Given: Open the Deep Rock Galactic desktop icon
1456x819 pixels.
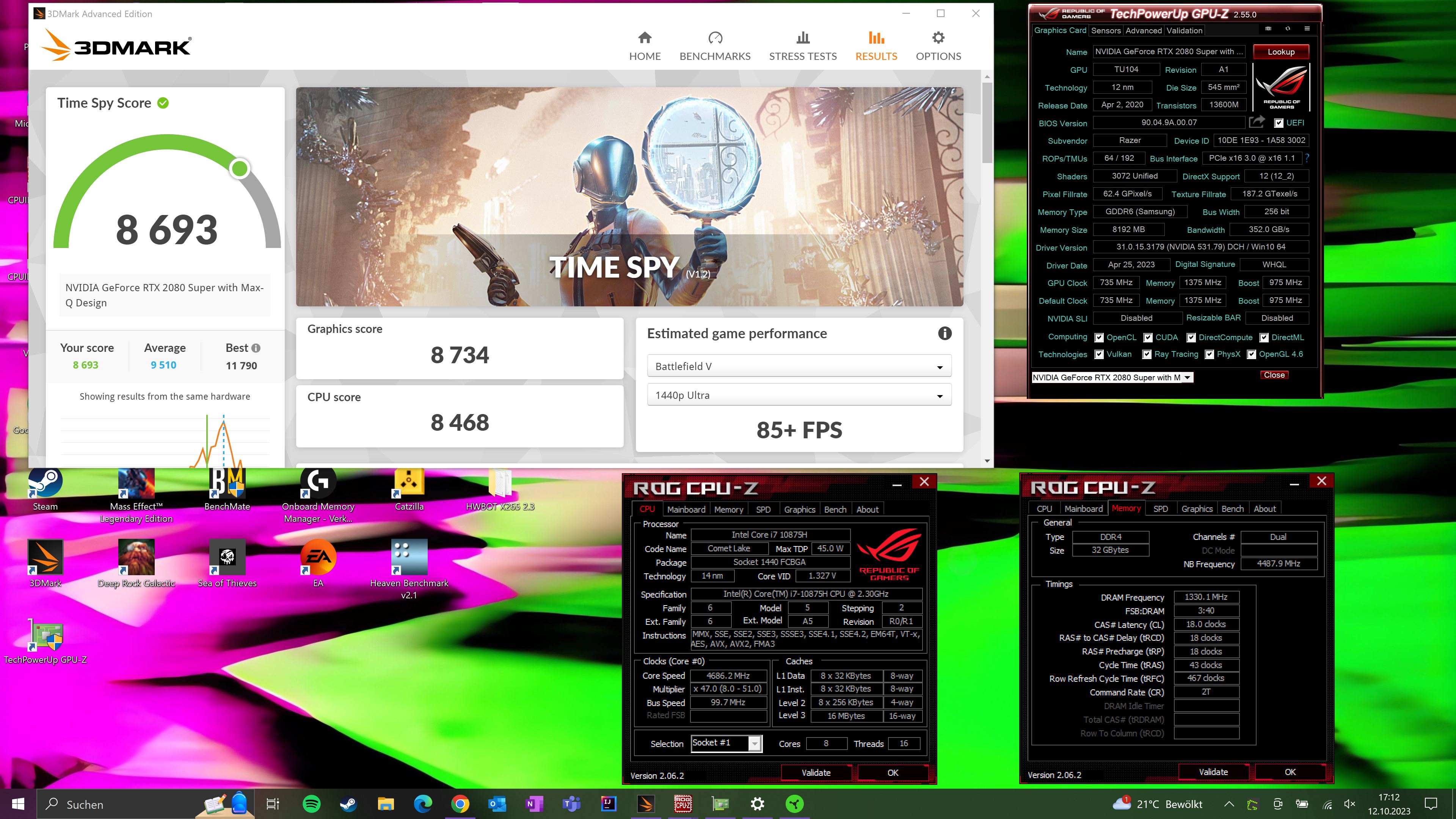Looking at the screenshot, I should [136, 563].
